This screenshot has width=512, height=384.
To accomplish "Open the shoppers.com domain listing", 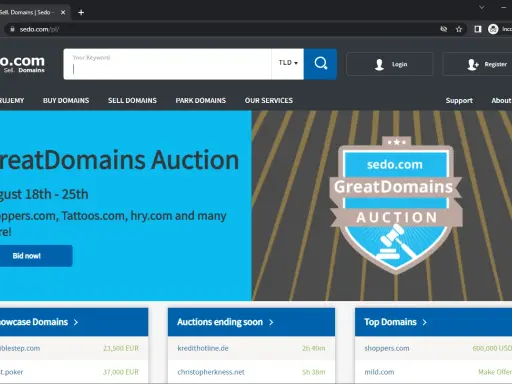I will [x=387, y=348].
